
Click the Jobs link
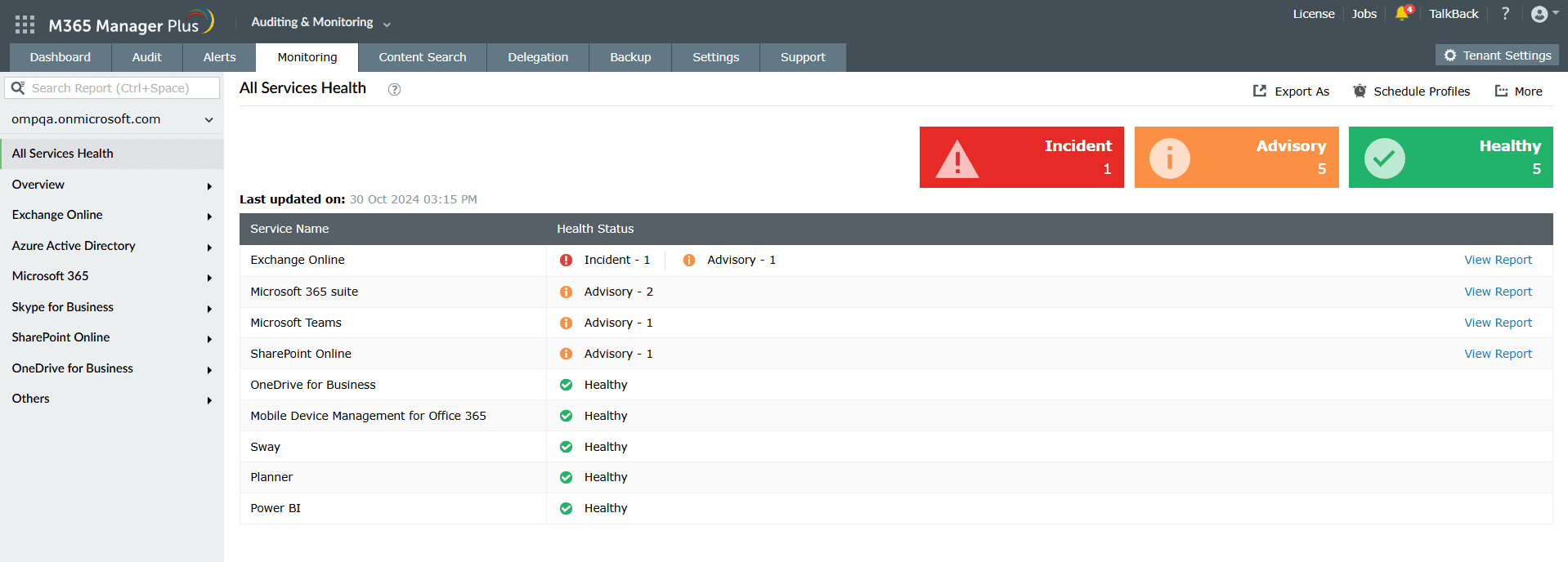click(x=1364, y=14)
